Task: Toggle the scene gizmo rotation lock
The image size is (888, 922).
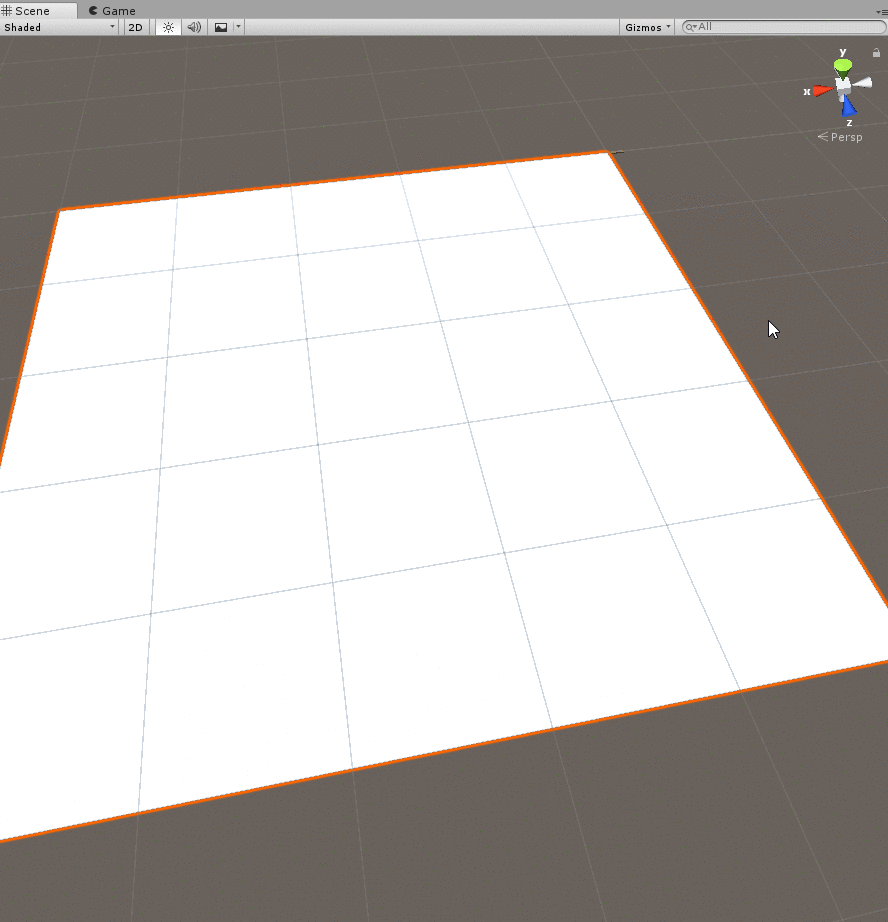Action: click(x=876, y=53)
